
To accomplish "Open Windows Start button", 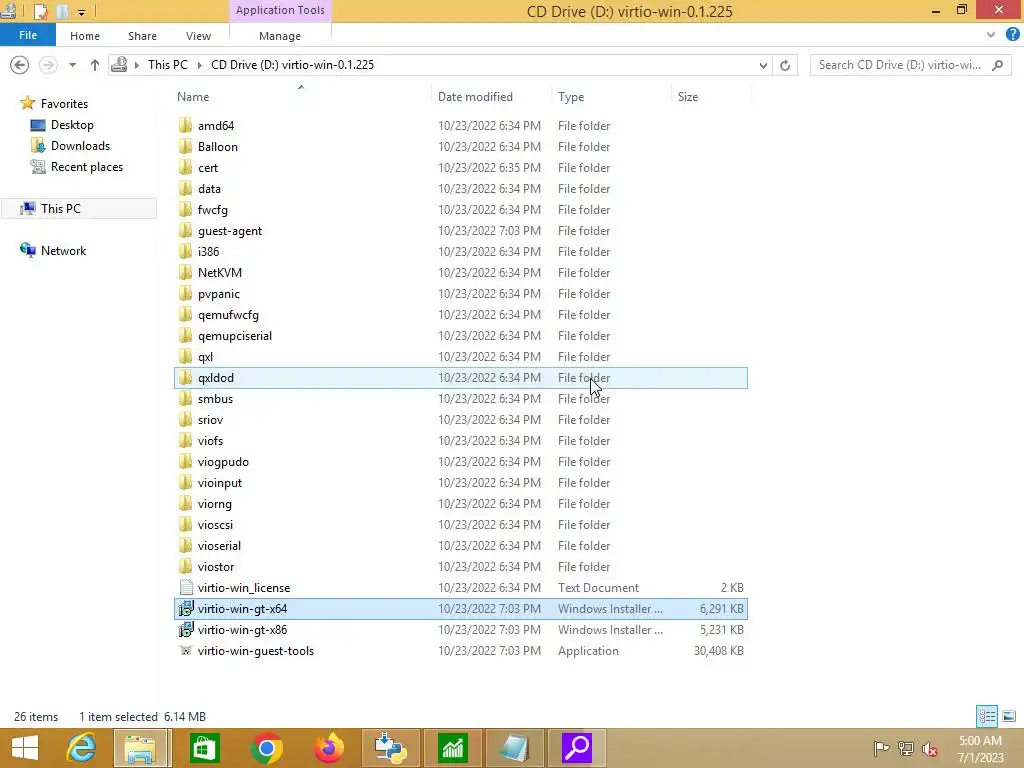I will point(25,748).
